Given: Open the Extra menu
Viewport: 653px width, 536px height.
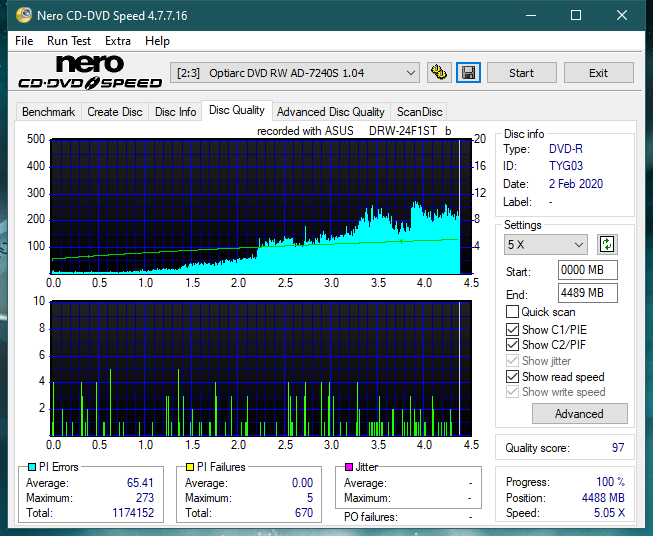Looking at the screenshot, I should point(118,41).
